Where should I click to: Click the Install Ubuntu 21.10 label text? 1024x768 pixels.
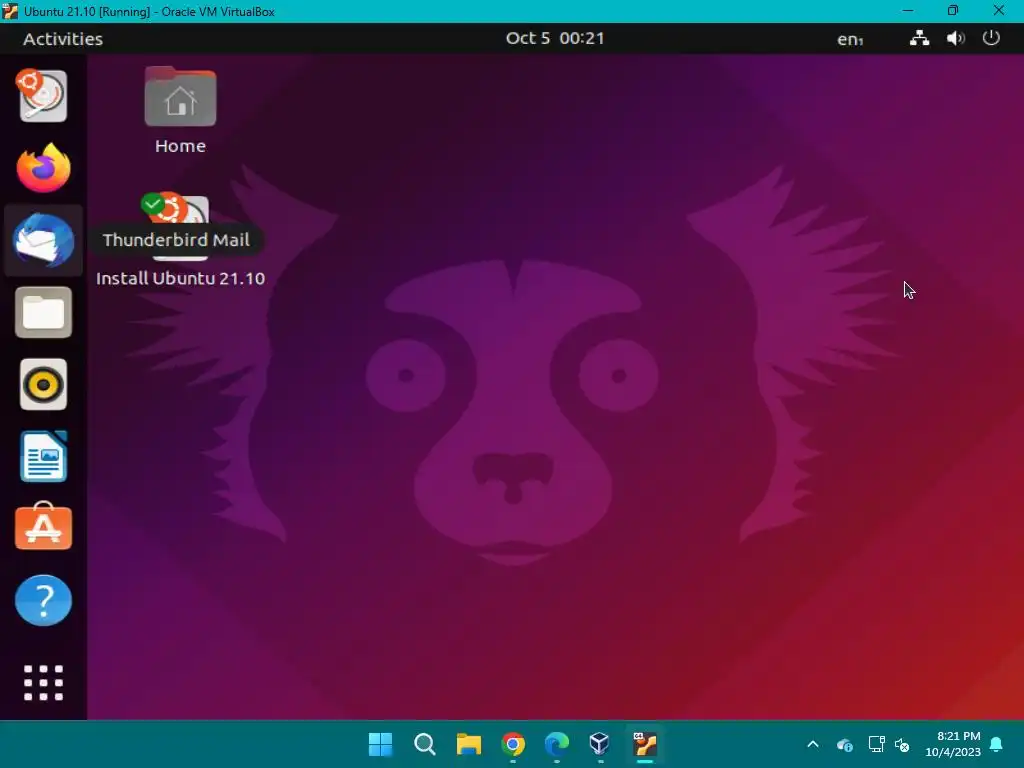pyautogui.click(x=180, y=278)
